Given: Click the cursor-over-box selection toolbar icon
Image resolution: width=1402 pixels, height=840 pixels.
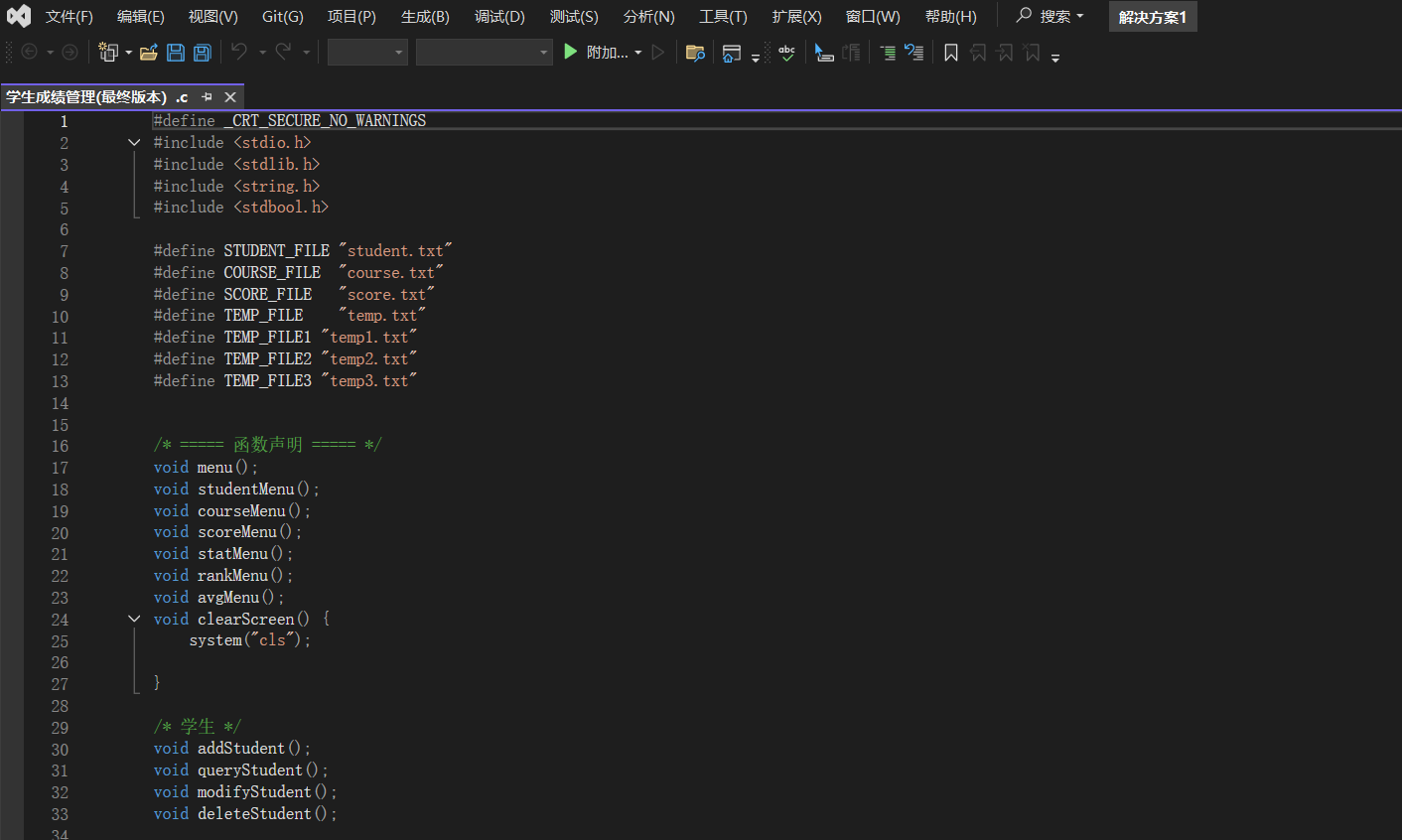Looking at the screenshot, I should [x=823, y=53].
